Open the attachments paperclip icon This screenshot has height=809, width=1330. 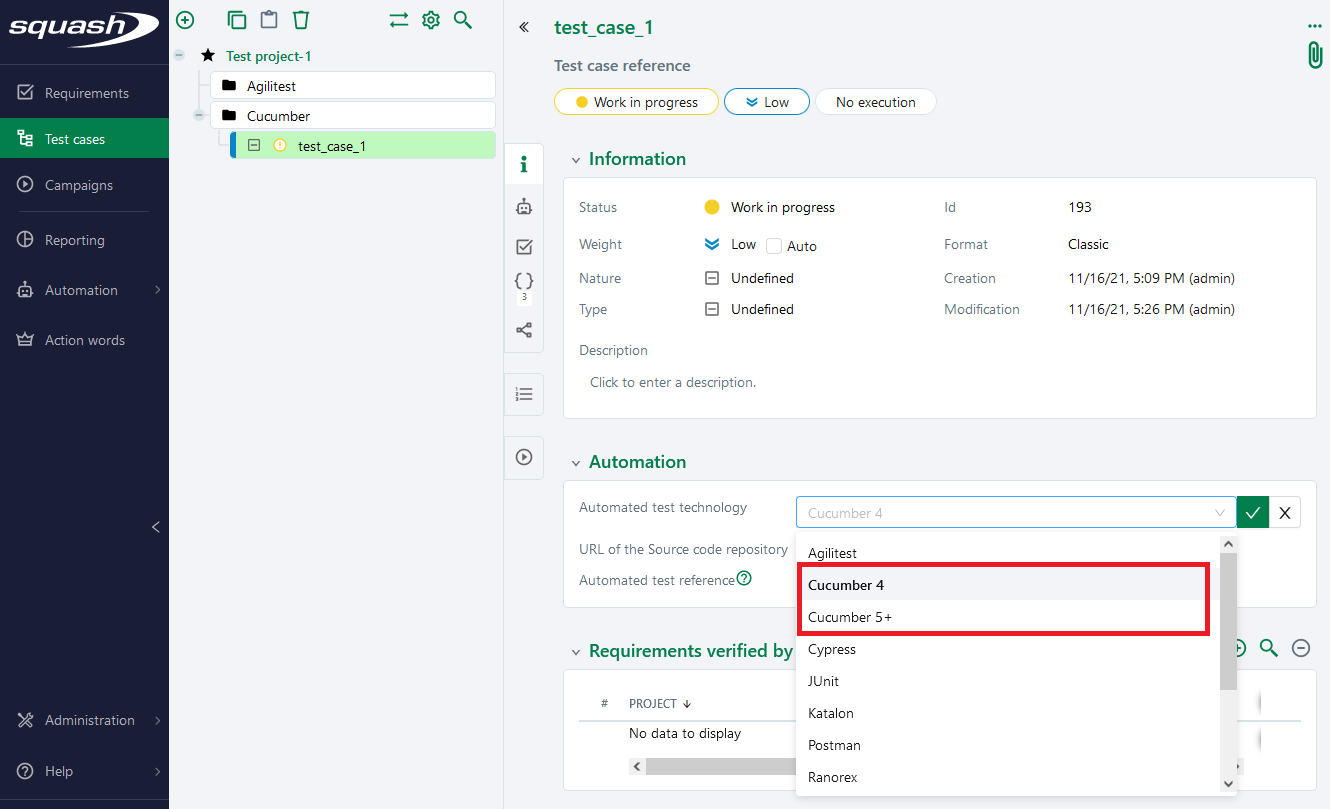pos(1315,55)
